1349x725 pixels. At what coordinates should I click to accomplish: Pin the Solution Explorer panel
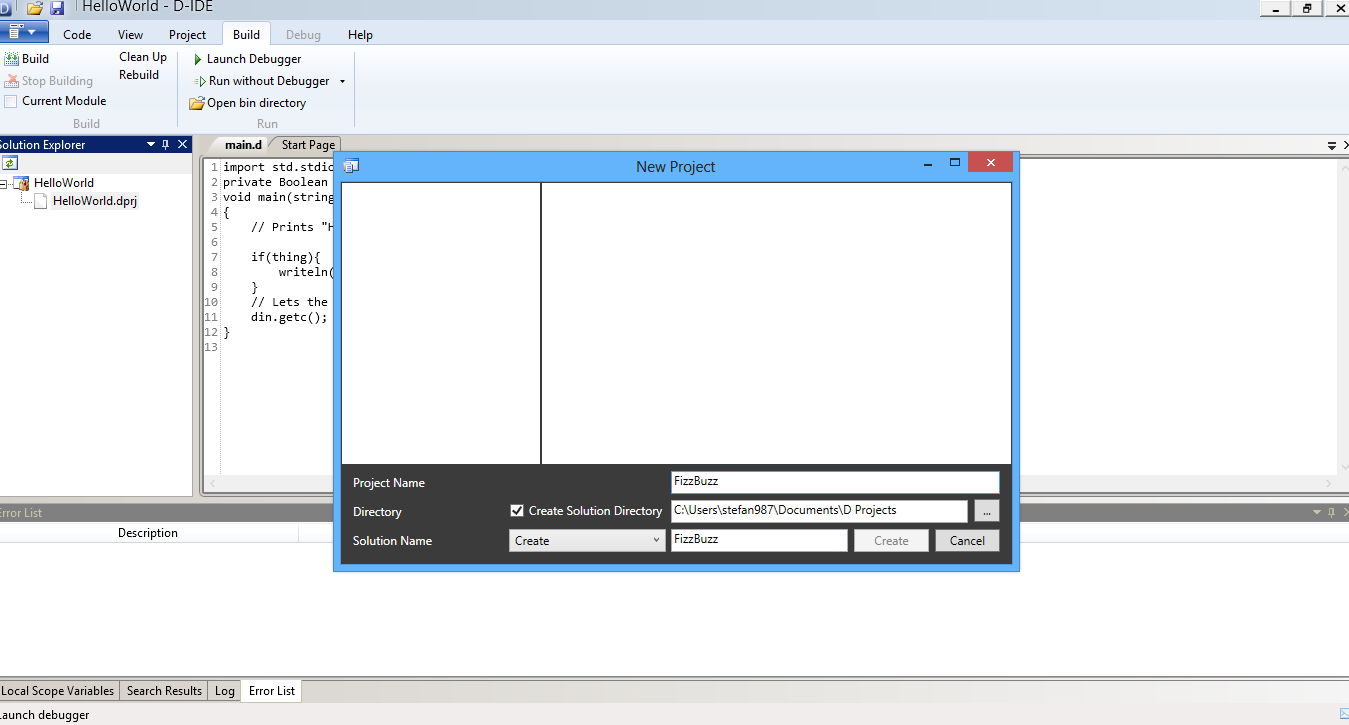coord(166,145)
